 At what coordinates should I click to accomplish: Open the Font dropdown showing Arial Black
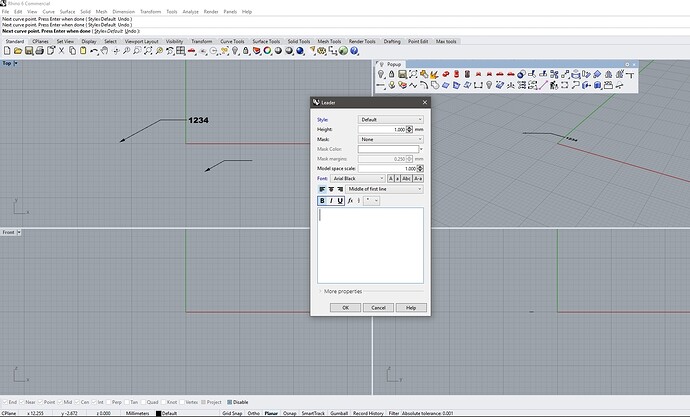(358, 179)
